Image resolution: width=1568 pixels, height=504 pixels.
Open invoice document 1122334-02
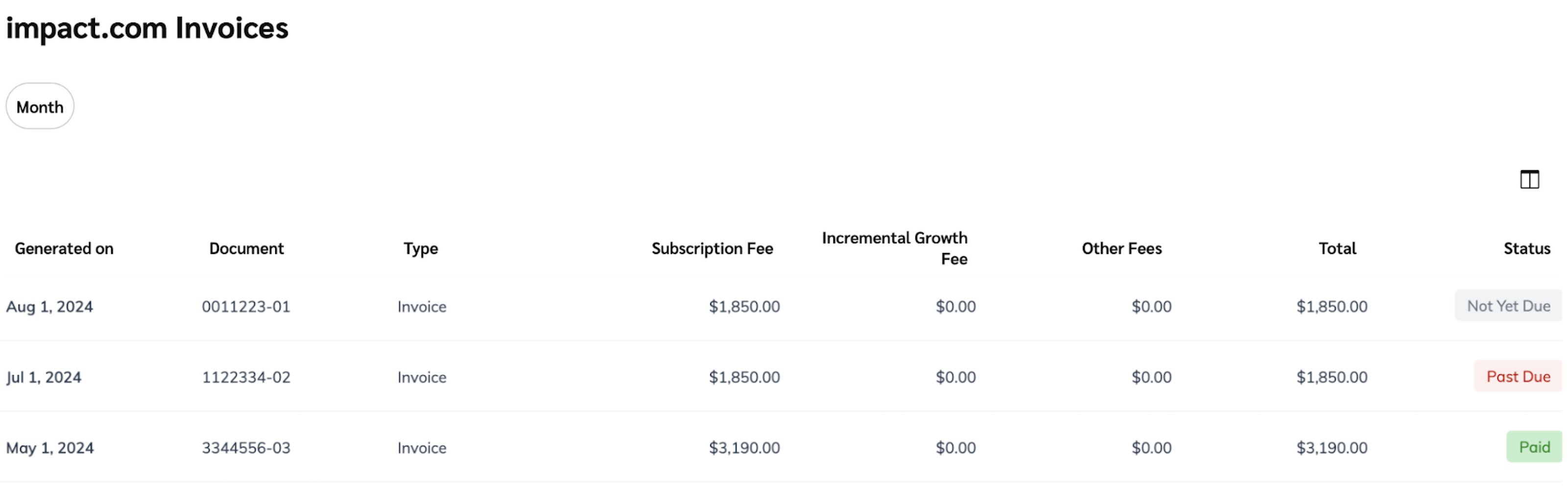[x=246, y=377]
